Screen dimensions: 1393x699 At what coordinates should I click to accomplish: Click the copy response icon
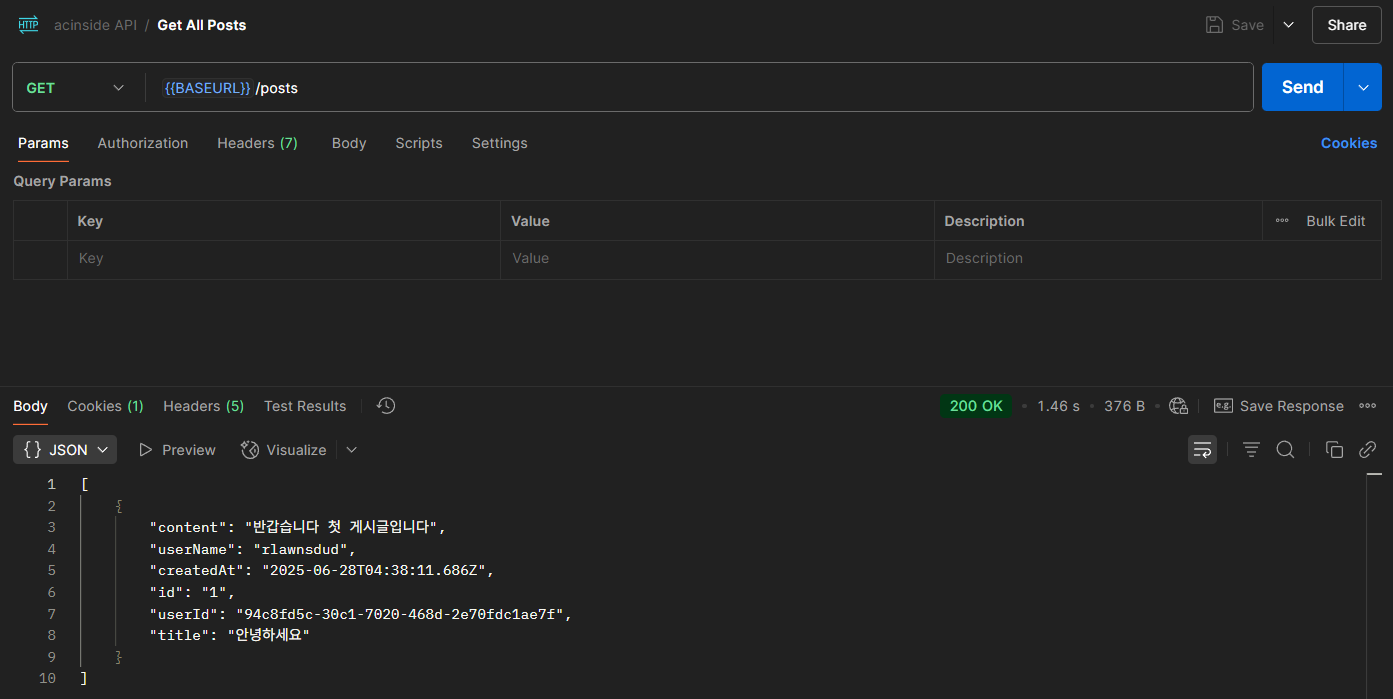[1334, 450]
